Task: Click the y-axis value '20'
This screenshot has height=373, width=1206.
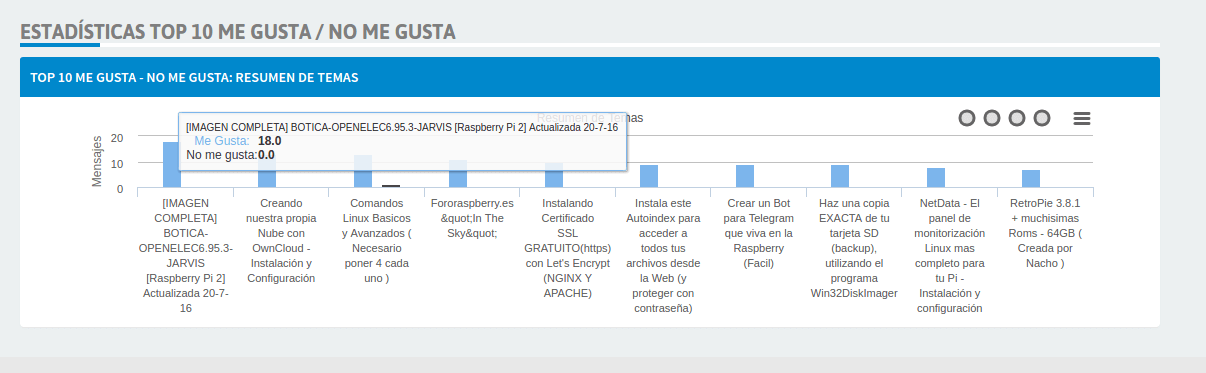Action: (117, 137)
